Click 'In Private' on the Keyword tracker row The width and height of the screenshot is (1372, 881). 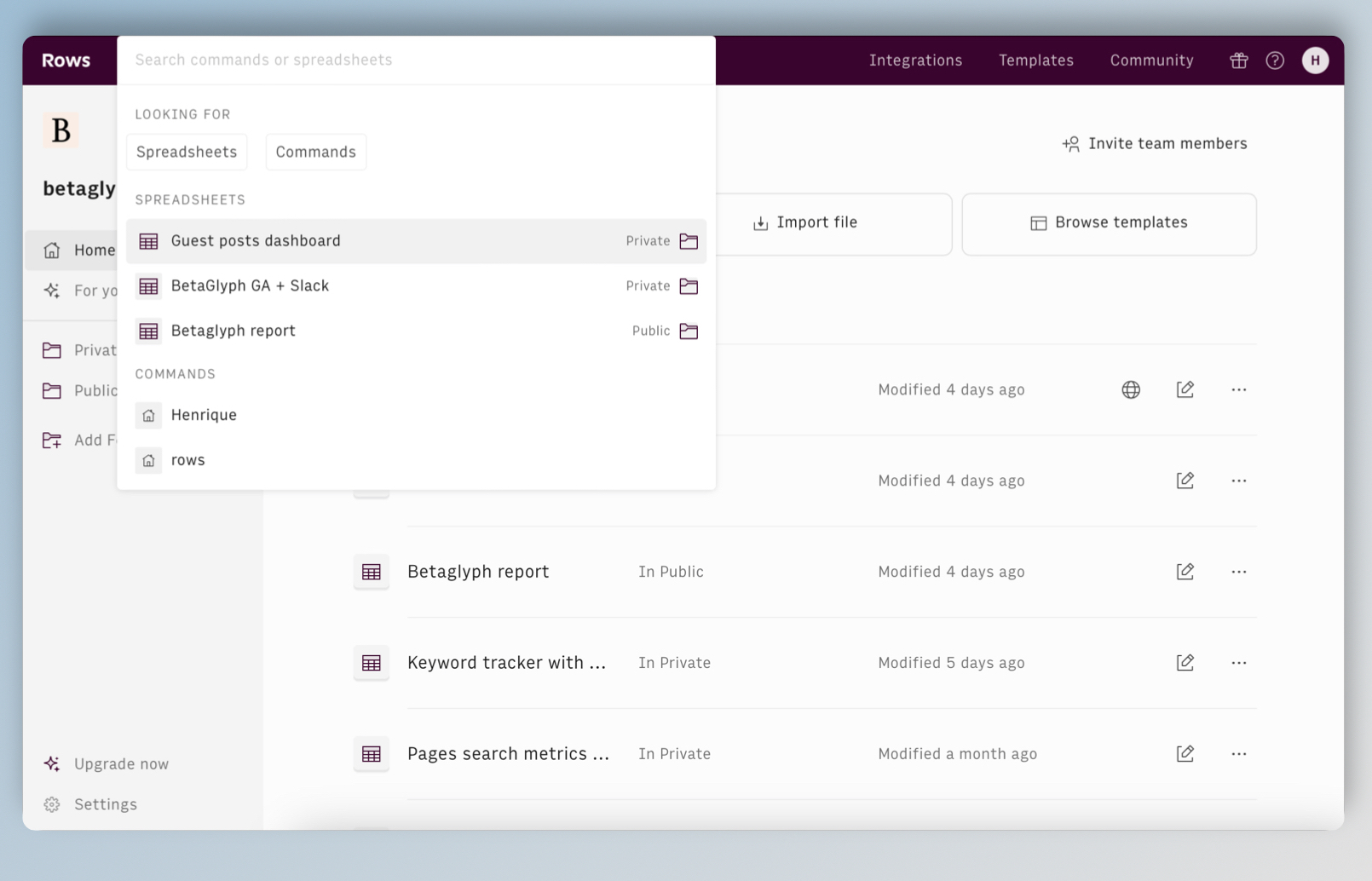pyautogui.click(x=674, y=663)
